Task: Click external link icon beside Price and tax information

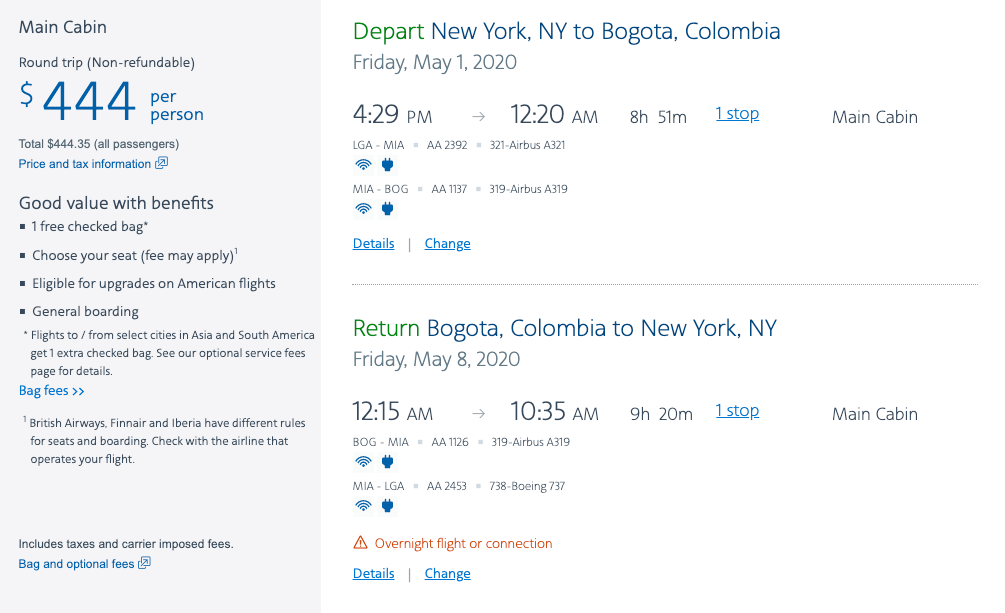Action: point(161,164)
